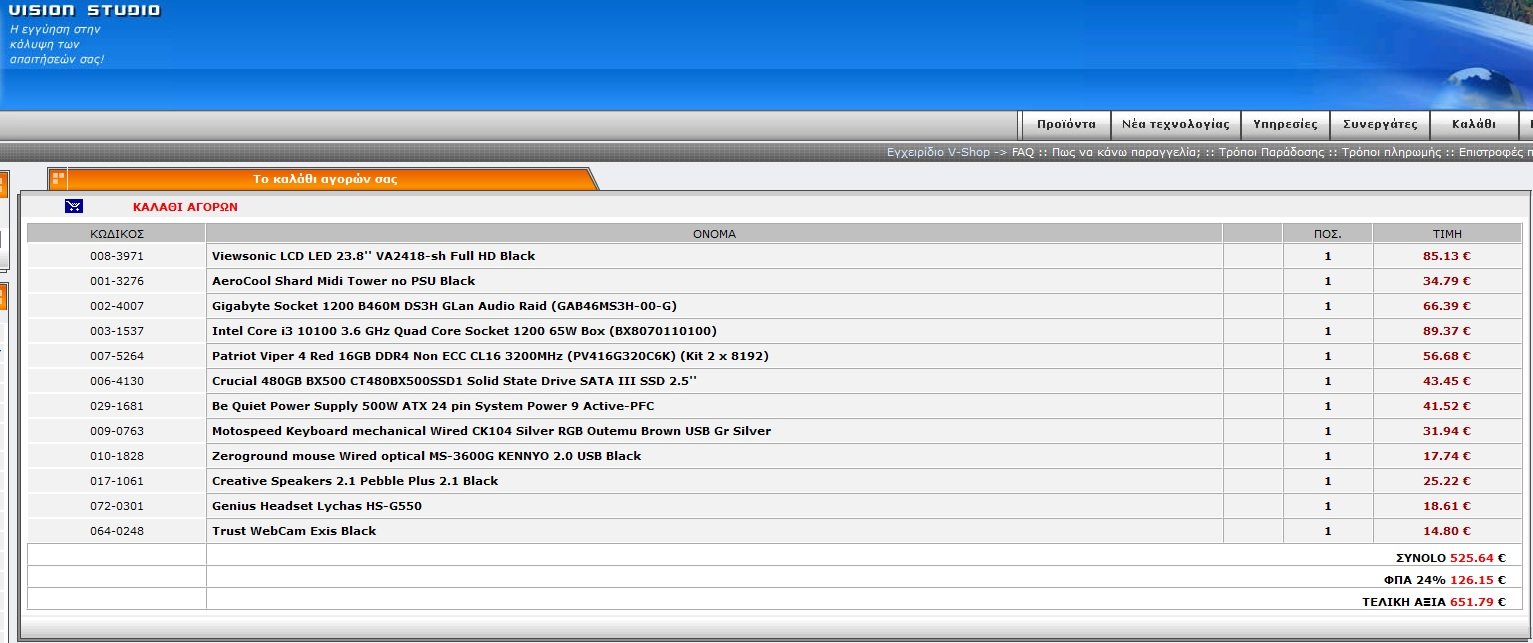Click the 56.68 € price
The image size is (1533, 643).
pyautogui.click(x=1447, y=356)
